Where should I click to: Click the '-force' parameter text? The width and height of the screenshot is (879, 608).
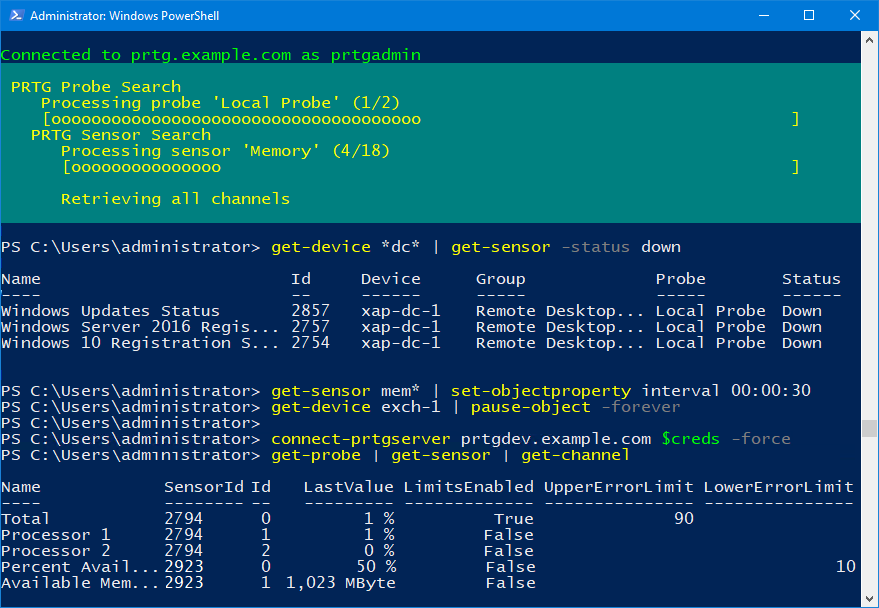[x=761, y=439]
